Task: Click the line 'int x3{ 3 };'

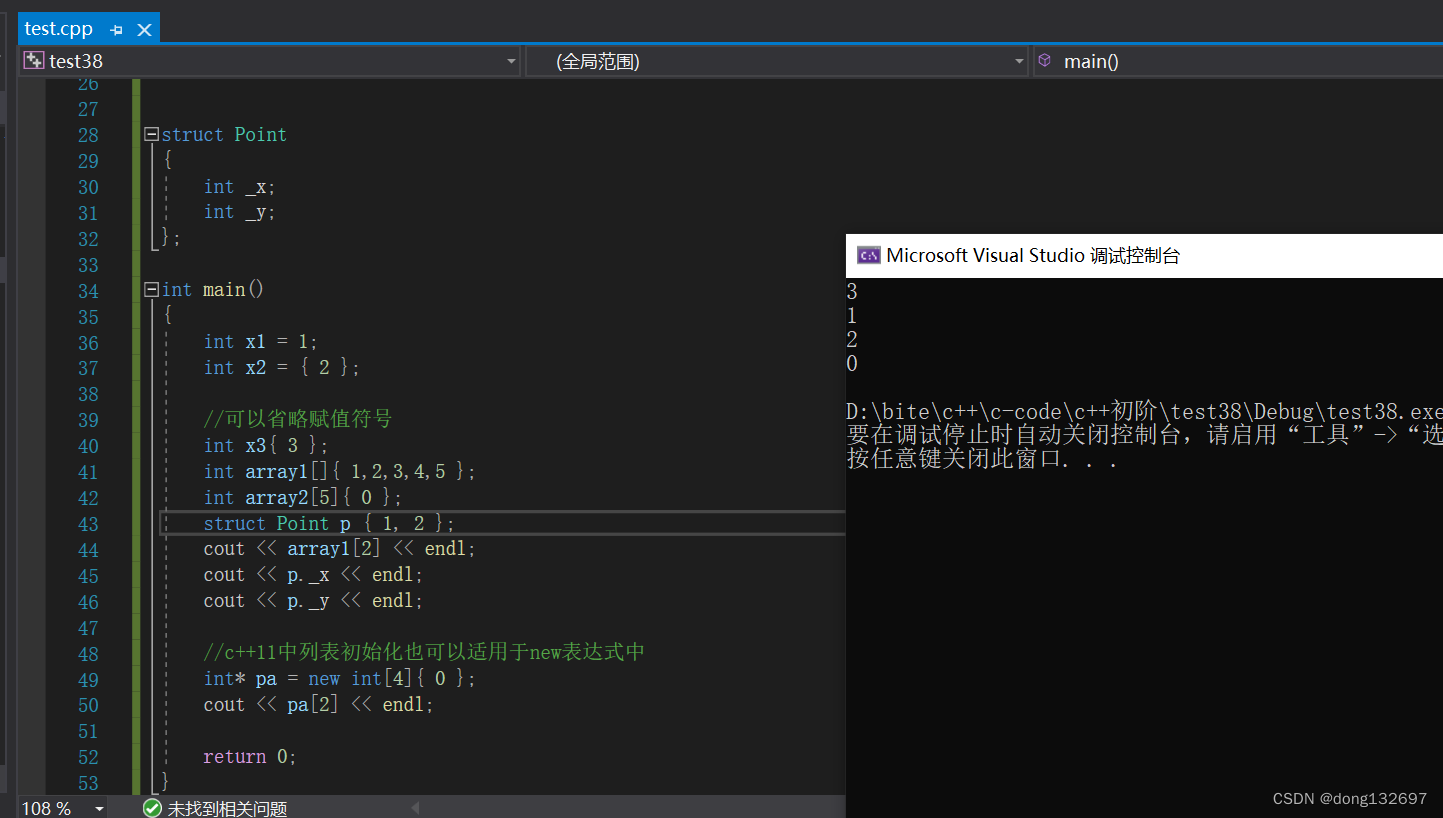Action: pos(266,445)
